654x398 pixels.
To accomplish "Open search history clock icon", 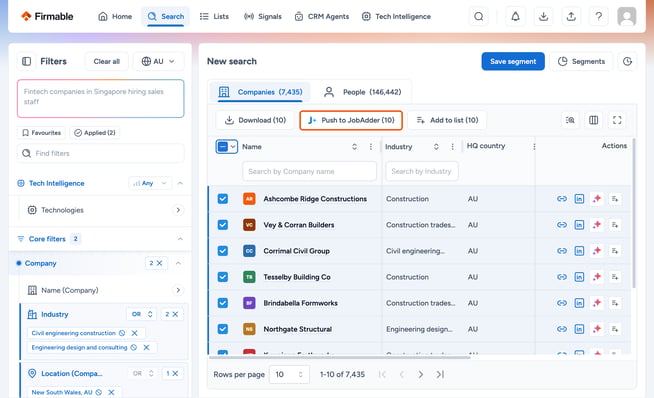I will (627, 61).
